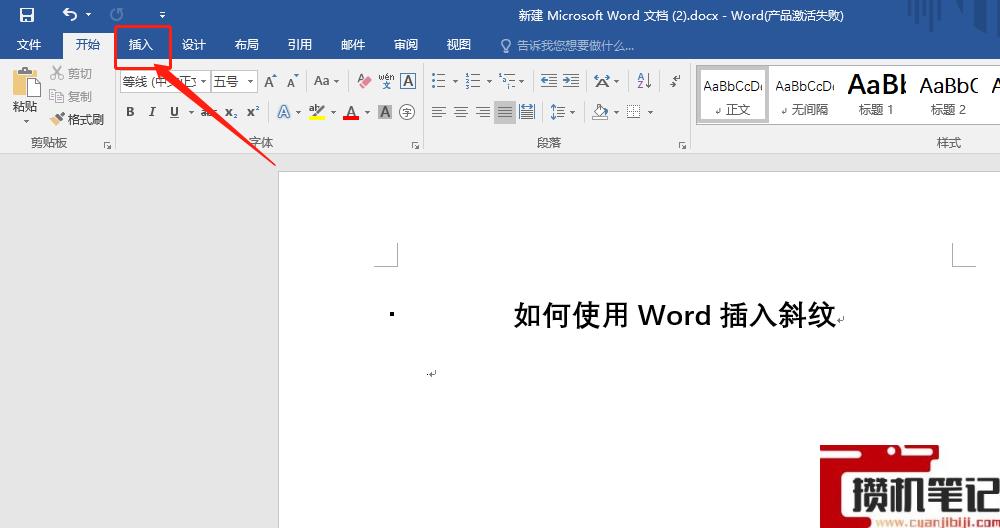Image resolution: width=1000 pixels, height=528 pixels.
Task: Sort text with the A-Z icon
Action: pos(644,81)
